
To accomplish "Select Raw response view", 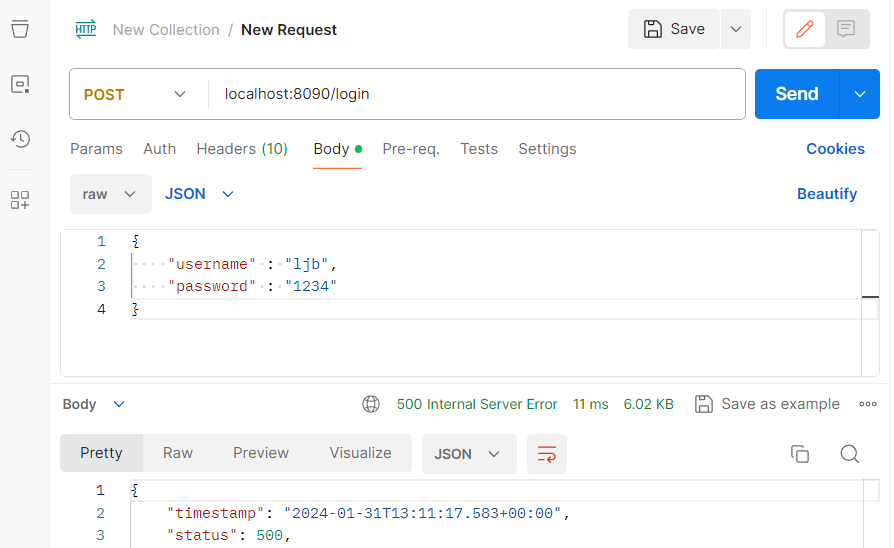I will click(178, 453).
